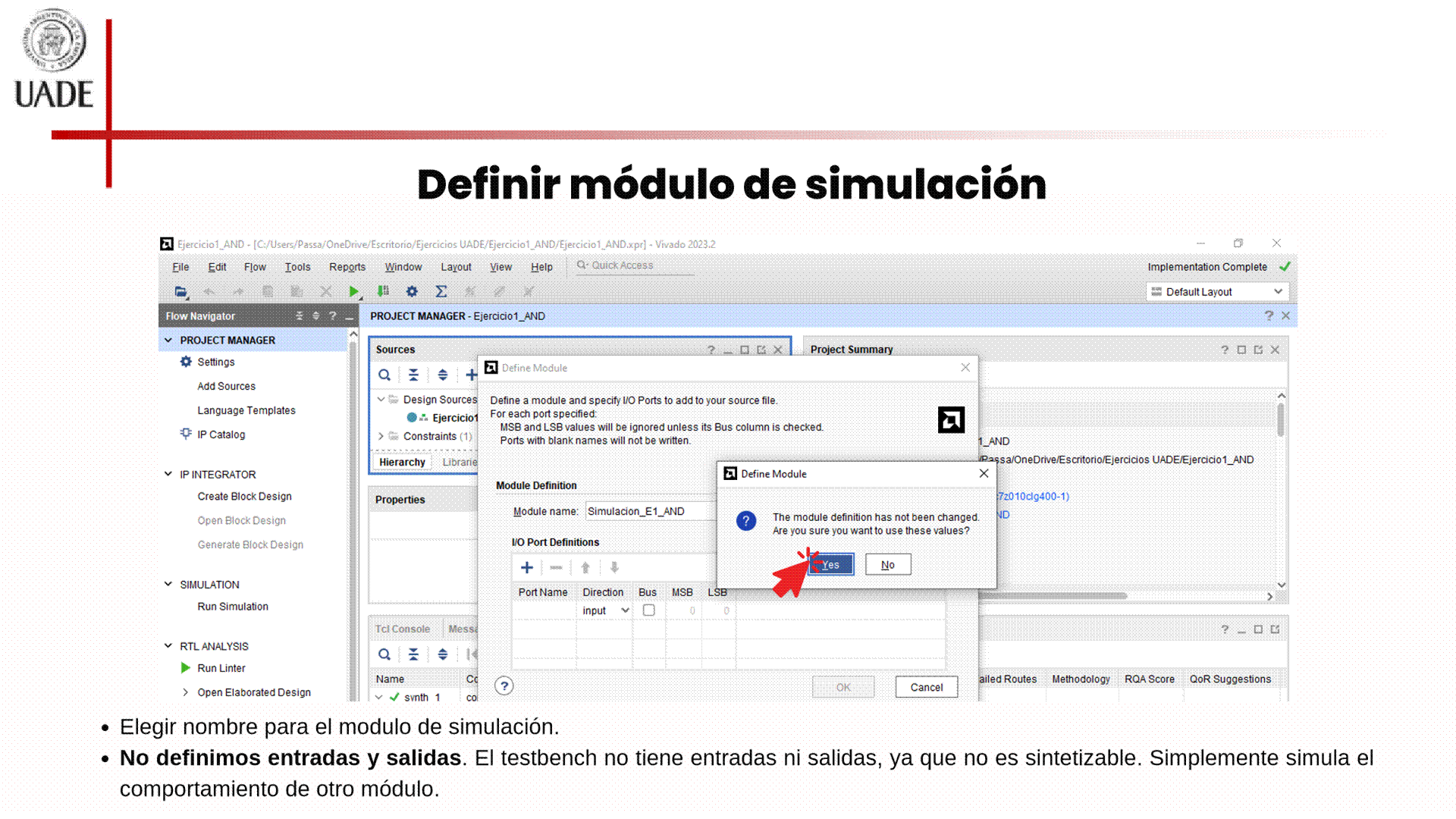Collapse the SIMULATION section in Flow Navigator
Screen dimensions: 1456x819
(x=168, y=584)
